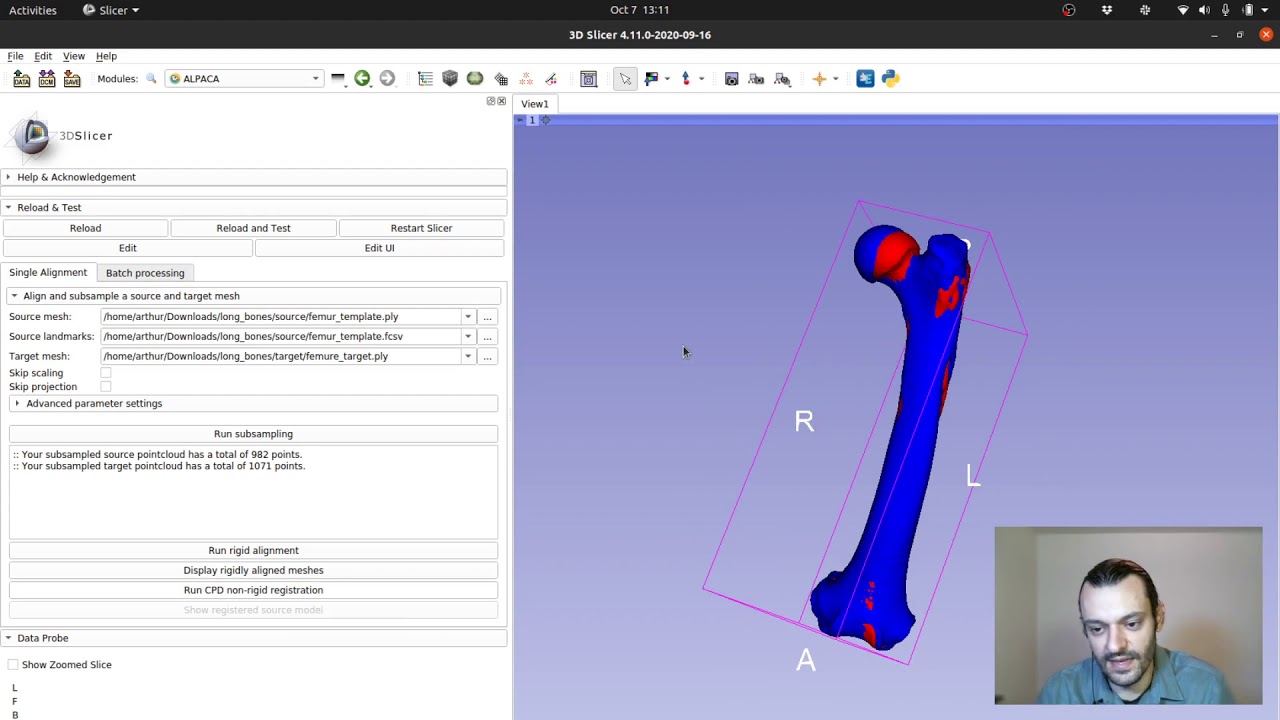
Task: Click Run CPD non-rigid registration
Action: (x=253, y=590)
